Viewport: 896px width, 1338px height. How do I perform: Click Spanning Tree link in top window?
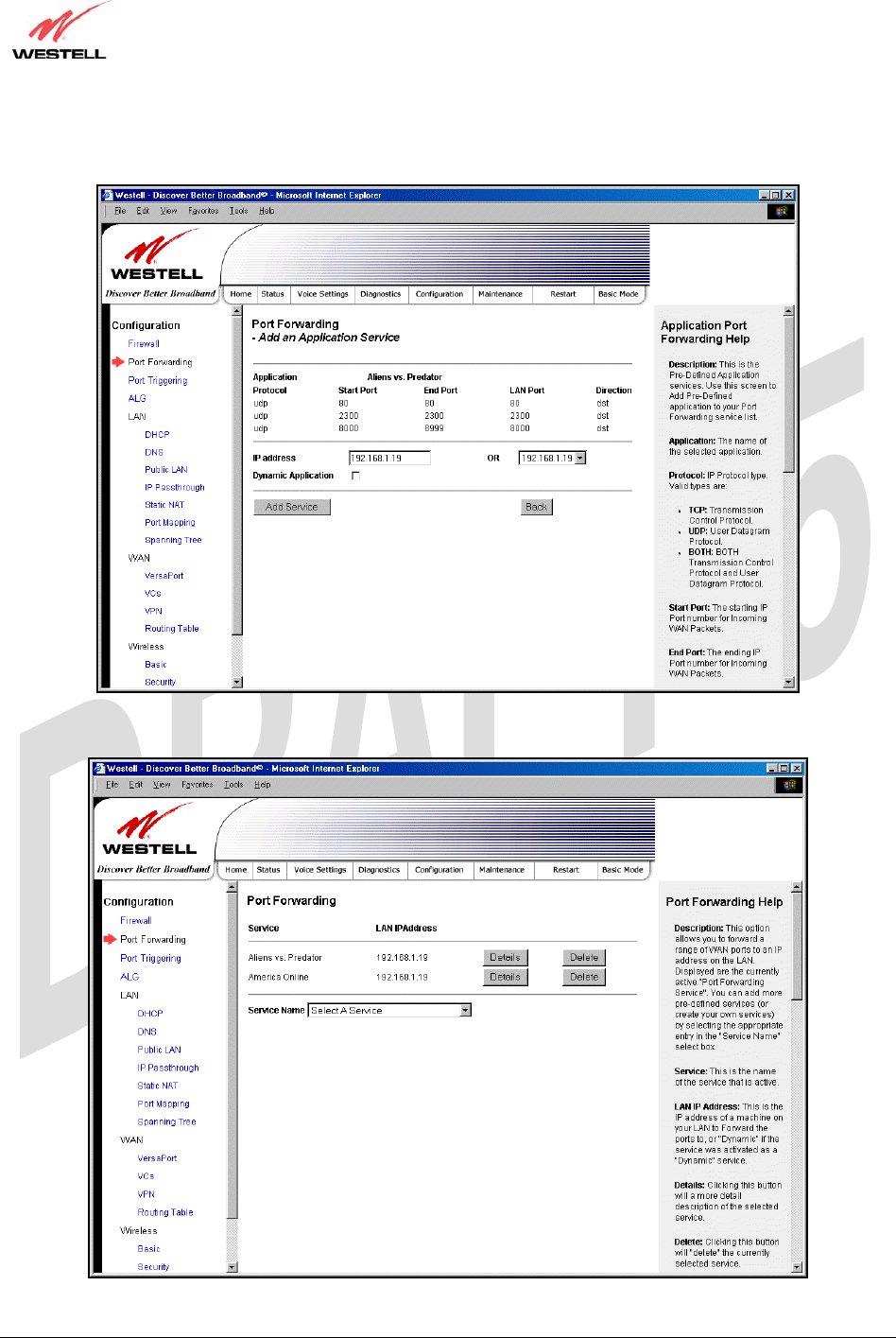click(x=173, y=541)
